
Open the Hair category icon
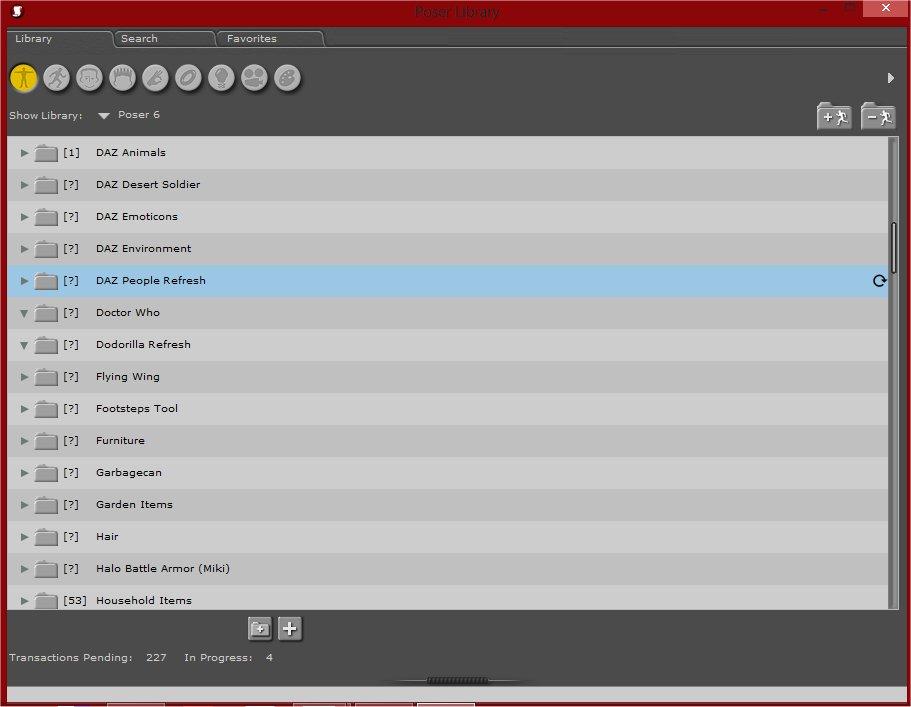(123, 78)
